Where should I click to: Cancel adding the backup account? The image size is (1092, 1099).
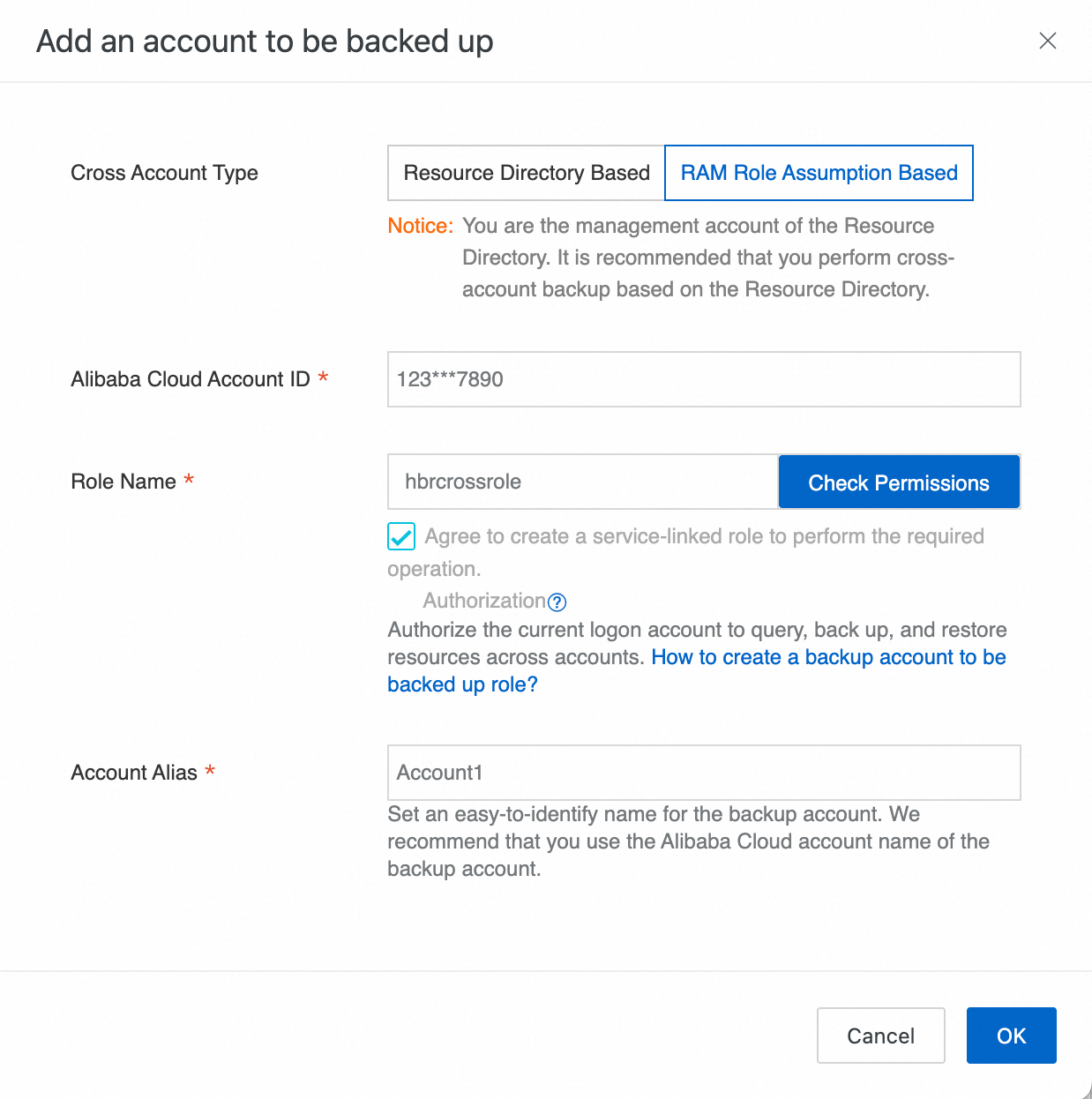[x=880, y=1035]
